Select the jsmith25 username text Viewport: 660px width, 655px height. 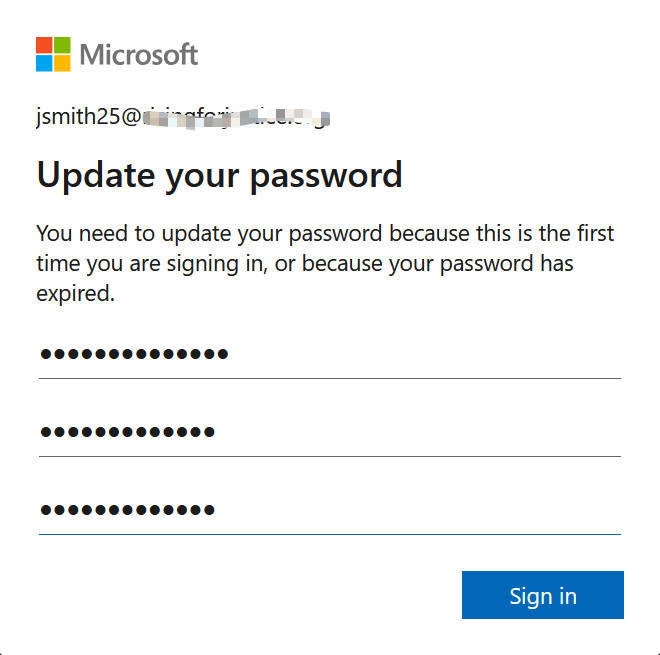(78, 117)
